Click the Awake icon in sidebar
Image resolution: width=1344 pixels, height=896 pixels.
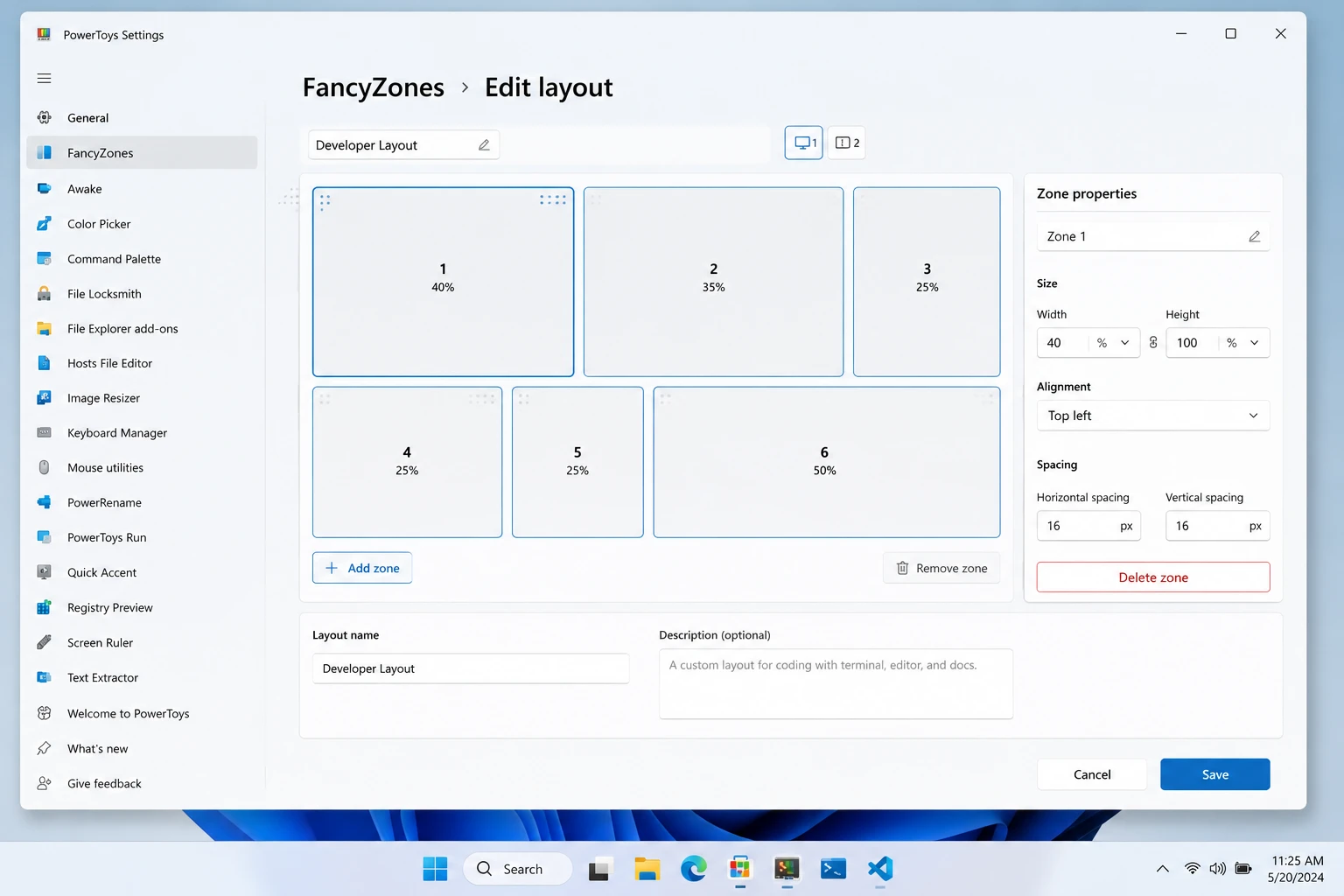(44, 188)
